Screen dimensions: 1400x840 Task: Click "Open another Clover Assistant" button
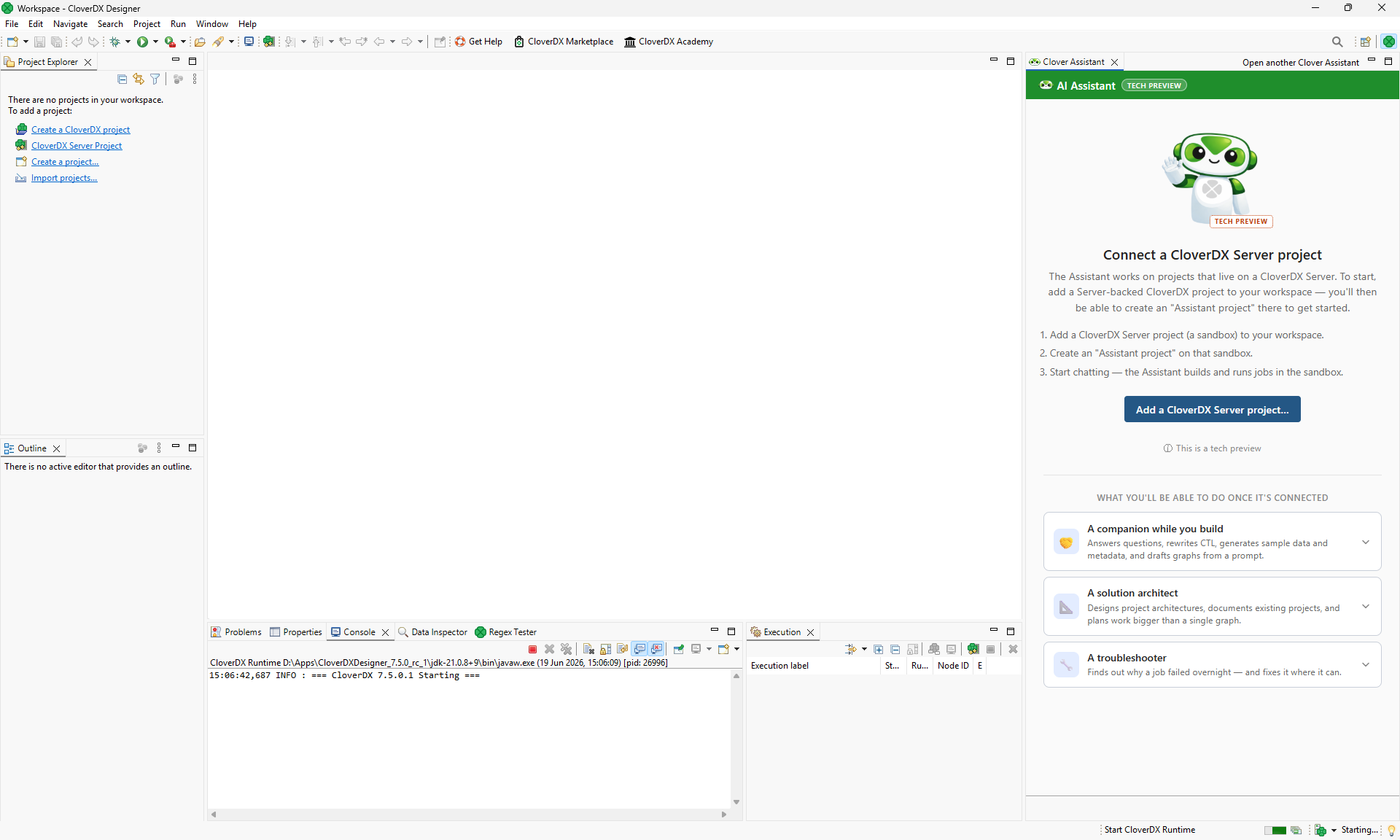1301,63
